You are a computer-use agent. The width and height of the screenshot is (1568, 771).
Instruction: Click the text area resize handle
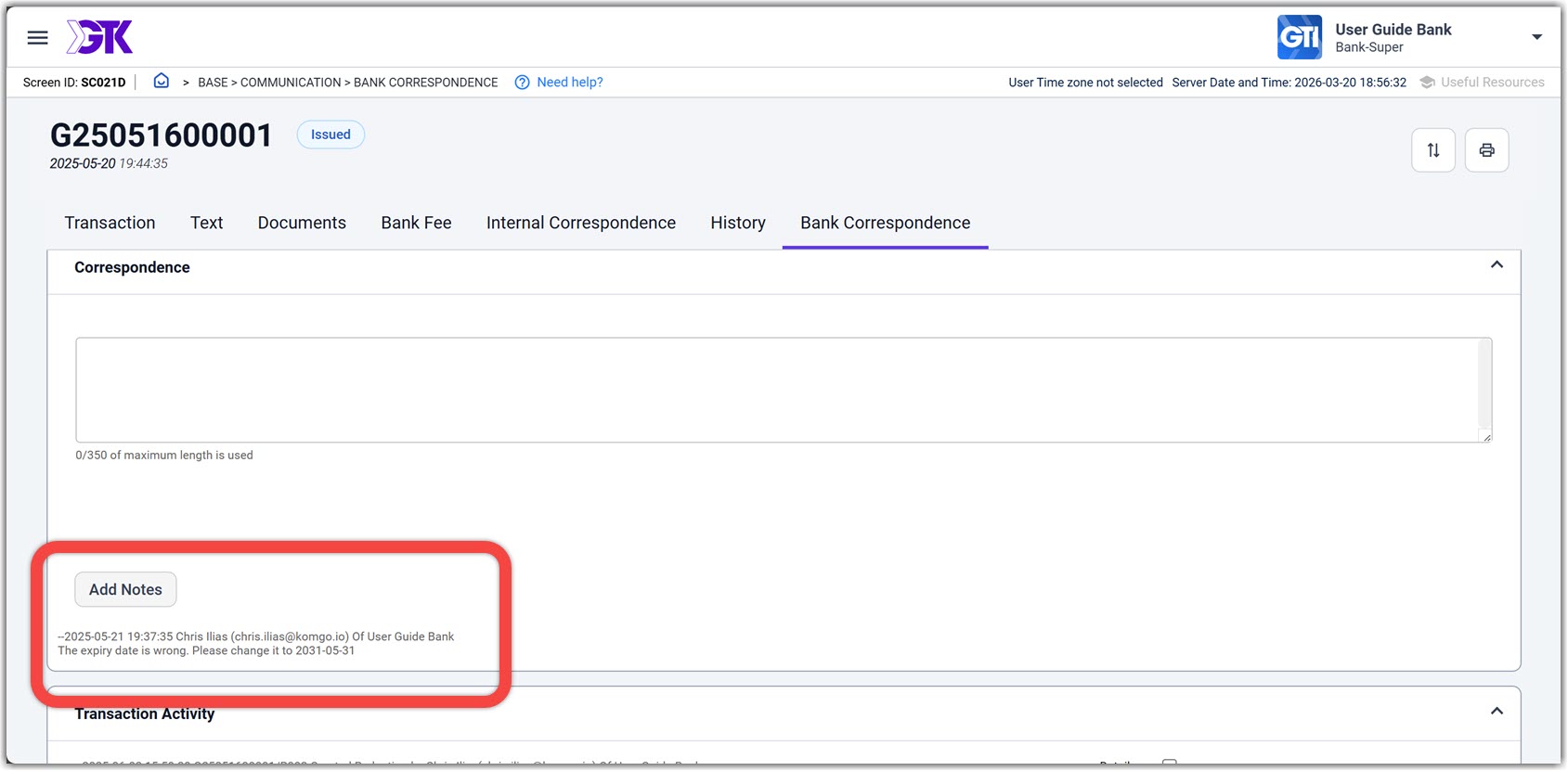(x=1486, y=437)
